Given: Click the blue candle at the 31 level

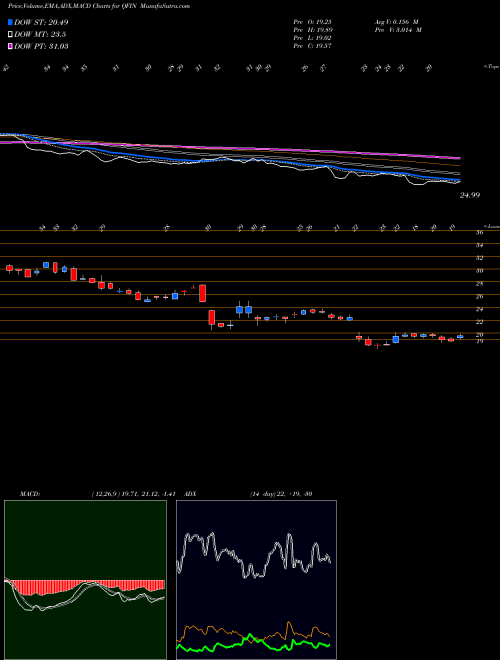Looking at the screenshot, I should 46,265.
